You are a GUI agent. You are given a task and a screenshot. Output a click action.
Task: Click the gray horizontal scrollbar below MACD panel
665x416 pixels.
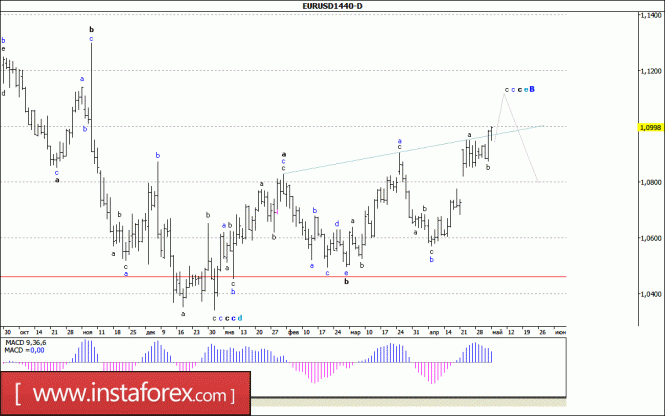click(408, 402)
